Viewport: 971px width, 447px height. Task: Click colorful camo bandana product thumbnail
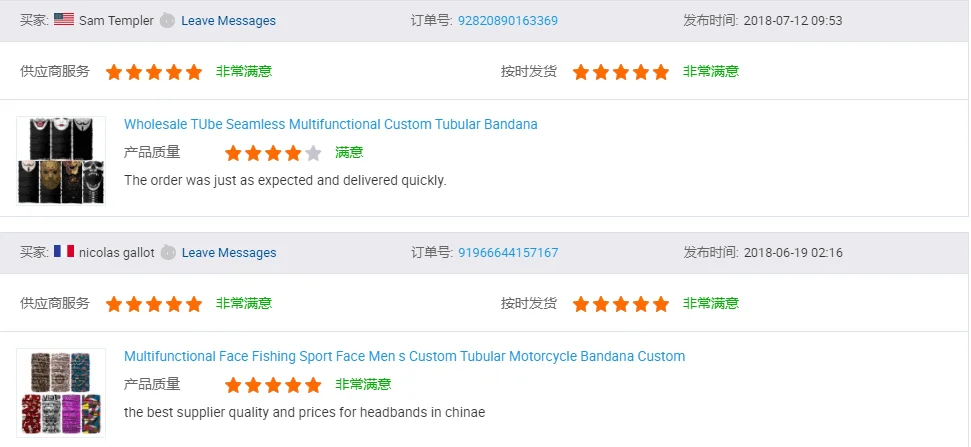(61, 392)
